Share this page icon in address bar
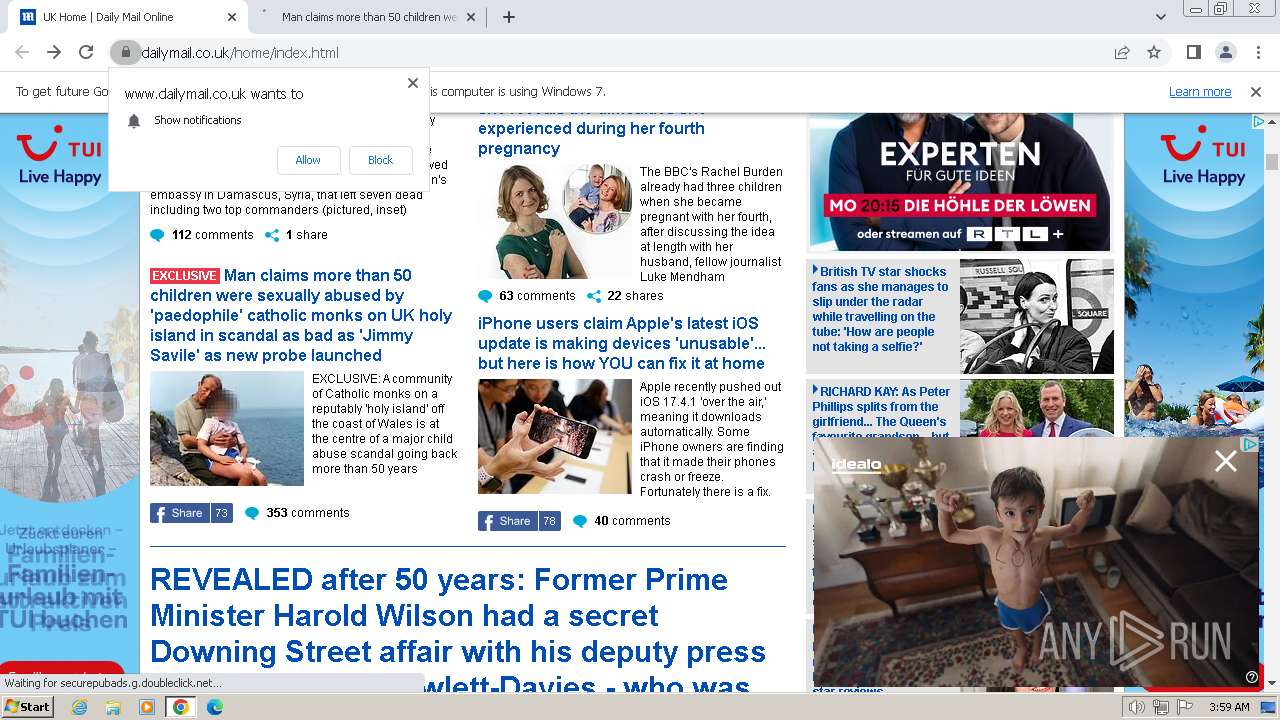1280x720 pixels. tap(1122, 52)
